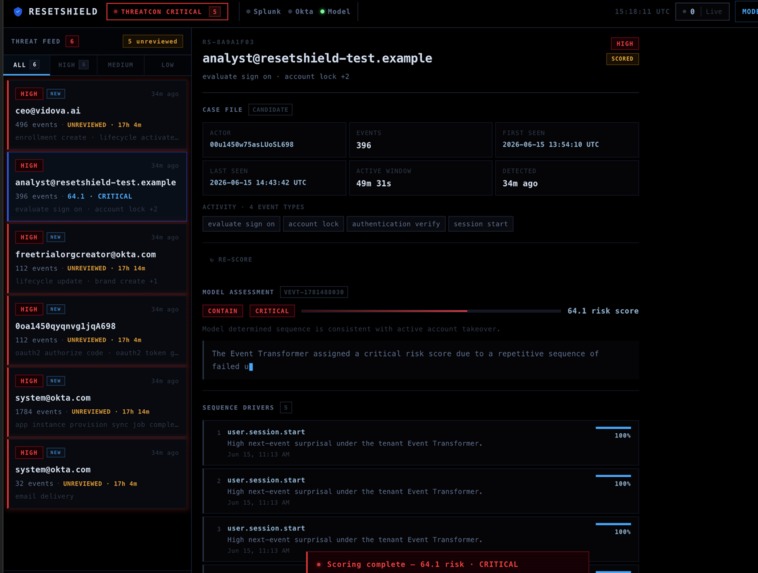Click the Splunk connection status indicator

[x=263, y=12]
